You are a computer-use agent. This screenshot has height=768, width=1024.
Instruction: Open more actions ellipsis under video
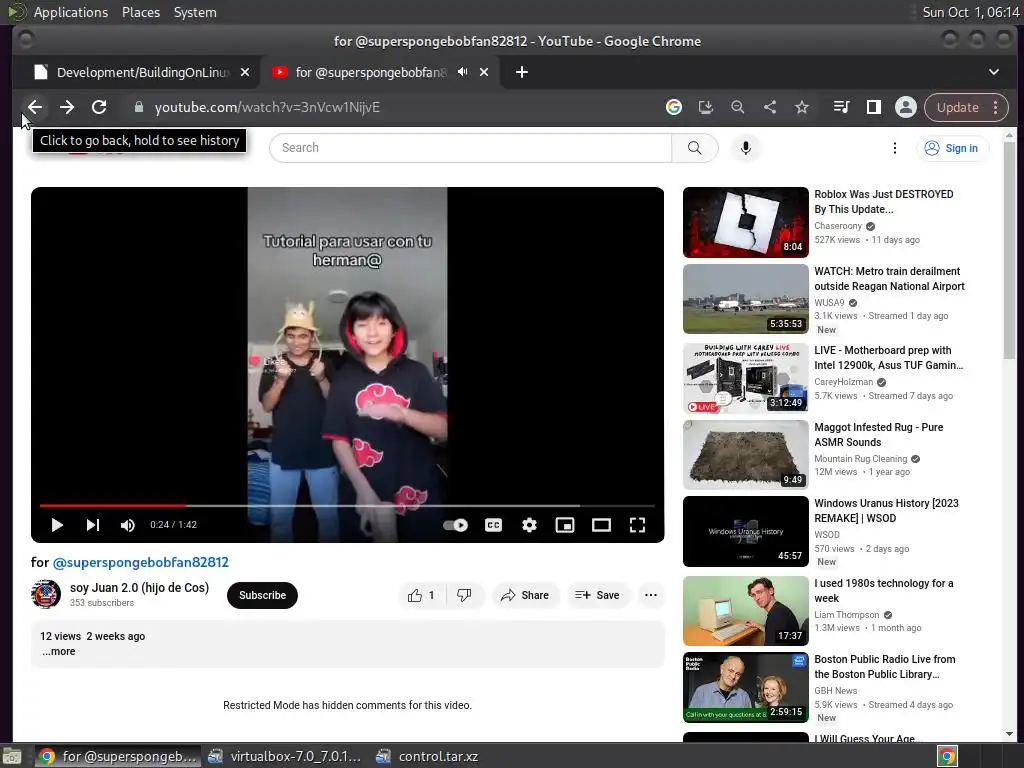(x=651, y=596)
